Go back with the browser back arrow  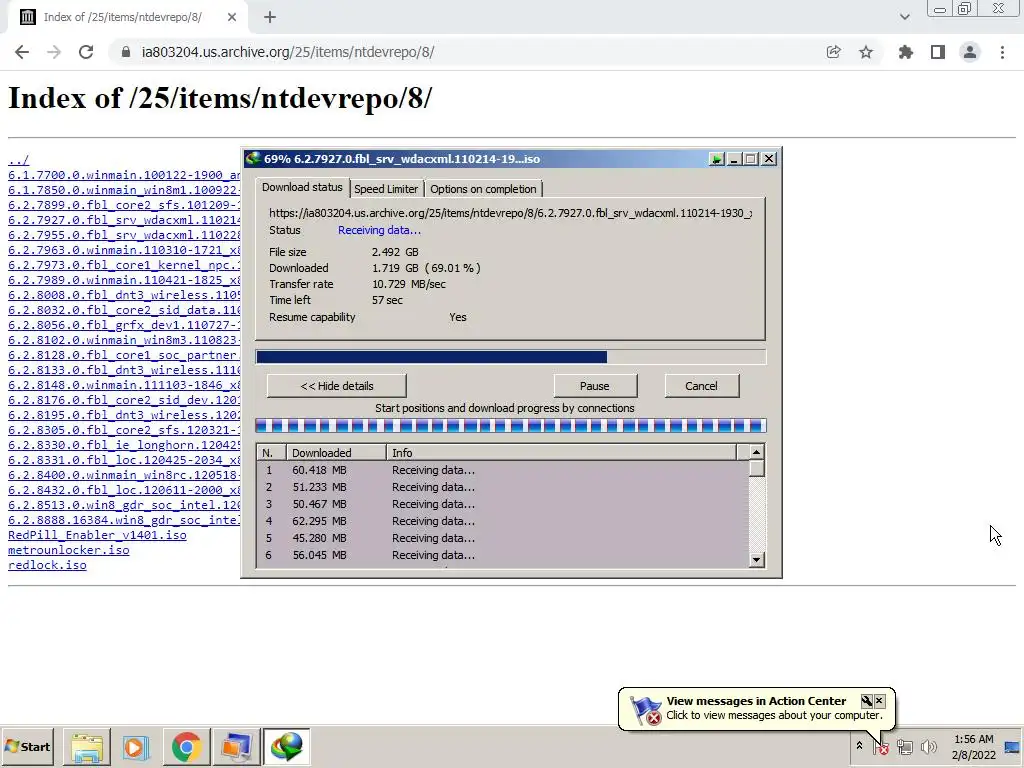[22, 52]
